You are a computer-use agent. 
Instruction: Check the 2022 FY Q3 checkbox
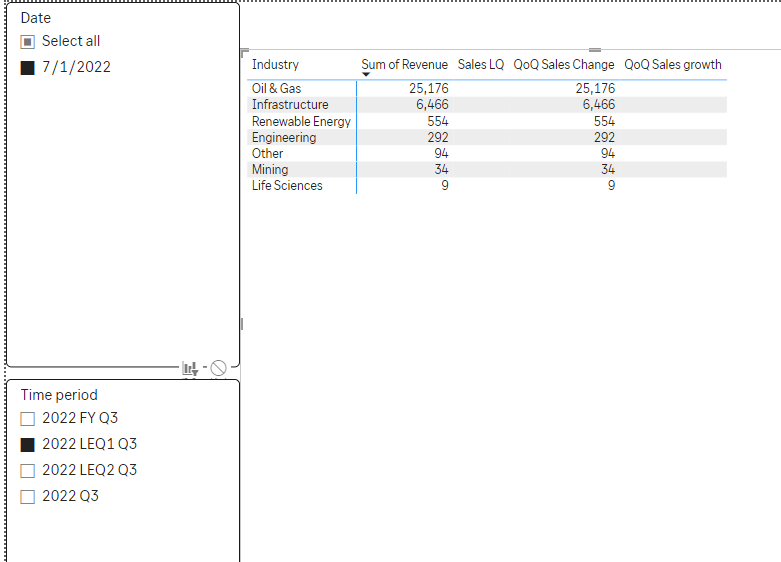(27, 419)
